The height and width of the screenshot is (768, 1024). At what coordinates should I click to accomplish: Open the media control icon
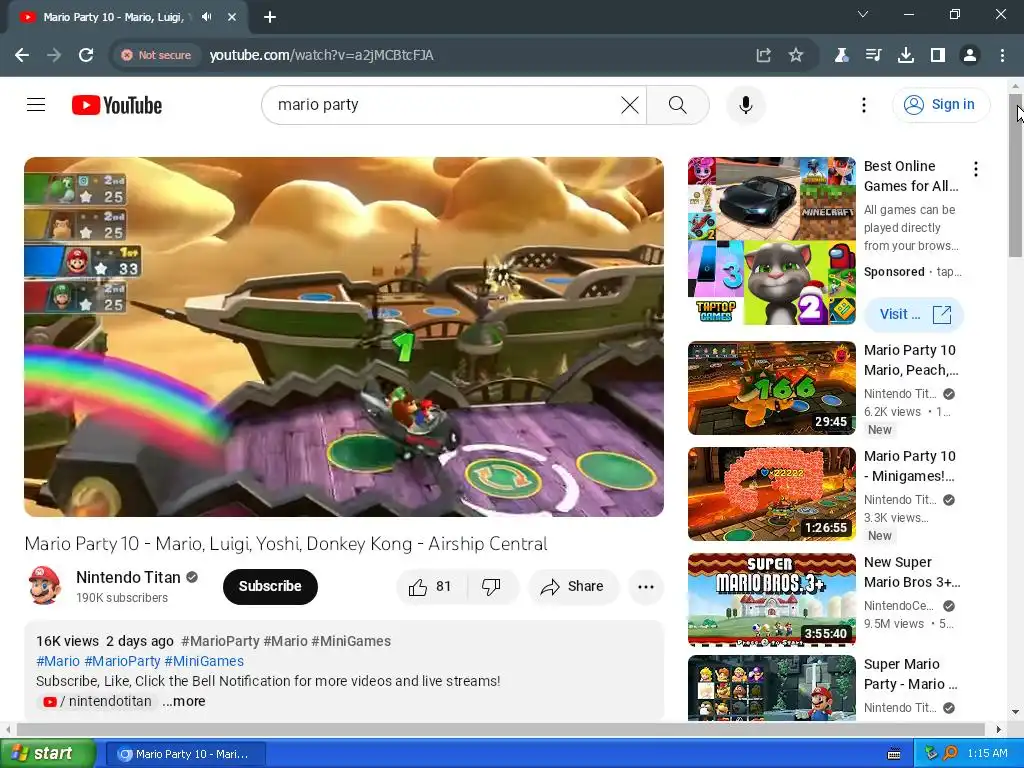coord(873,55)
